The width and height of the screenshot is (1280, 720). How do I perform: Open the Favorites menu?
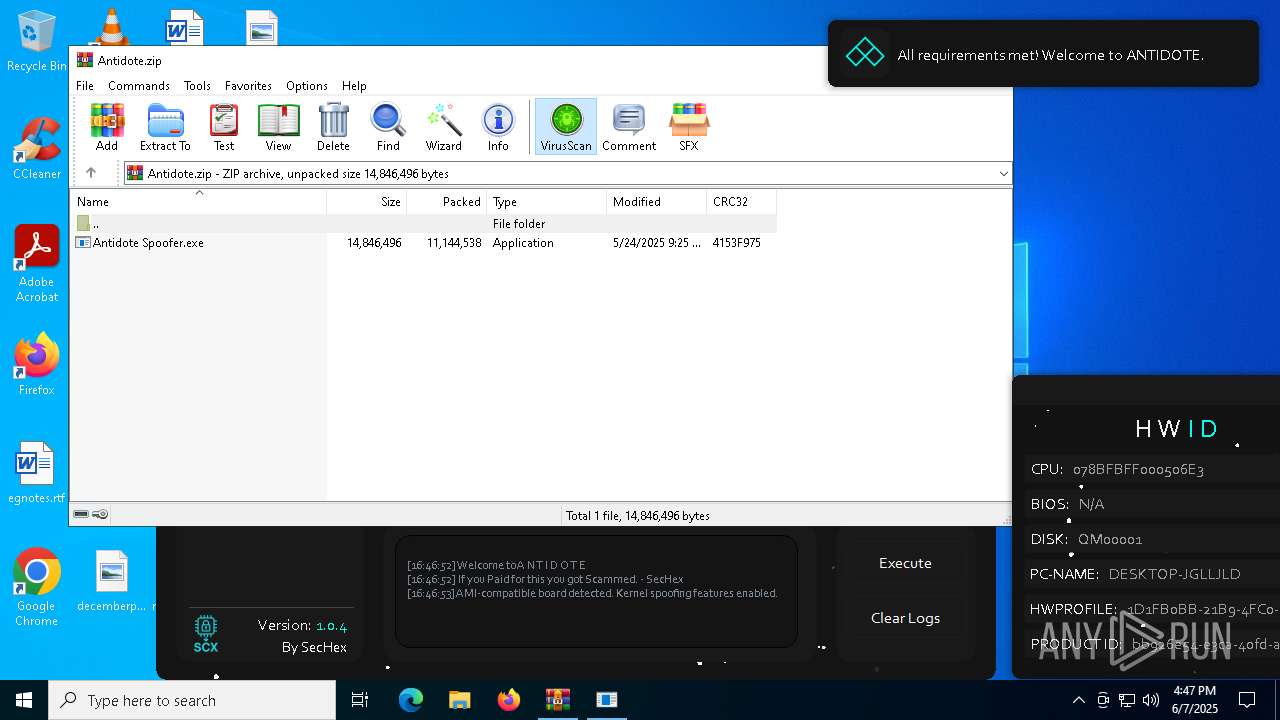pos(248,86)
